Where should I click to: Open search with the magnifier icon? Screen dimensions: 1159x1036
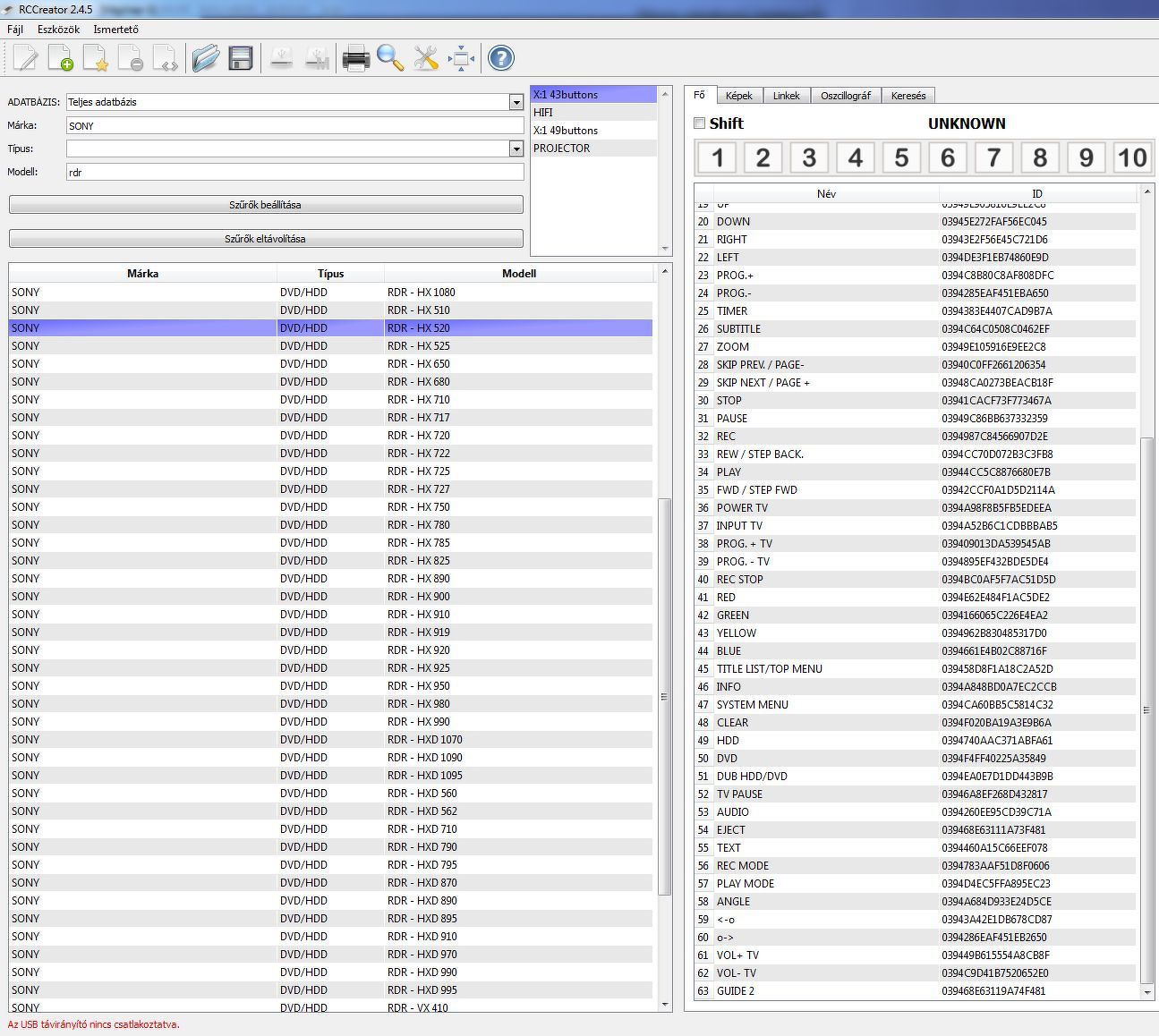390,59
